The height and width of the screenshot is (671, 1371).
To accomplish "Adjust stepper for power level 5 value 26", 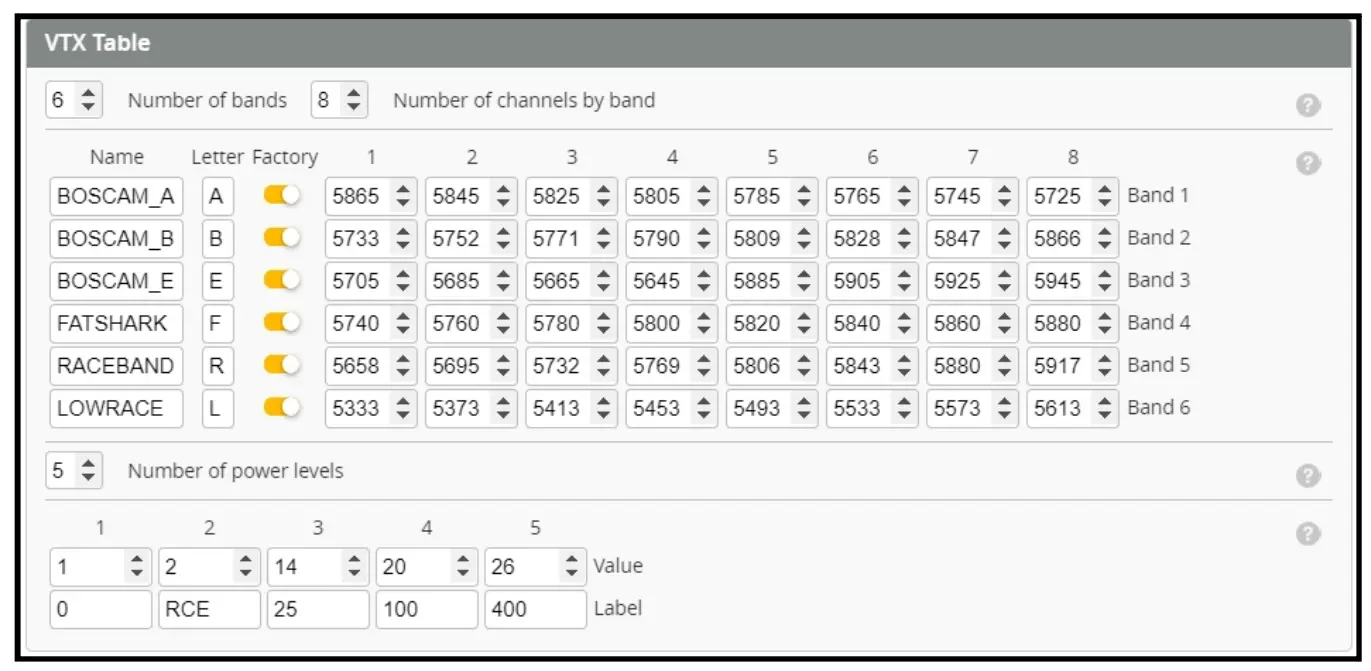I will click(x=571, y=567).
